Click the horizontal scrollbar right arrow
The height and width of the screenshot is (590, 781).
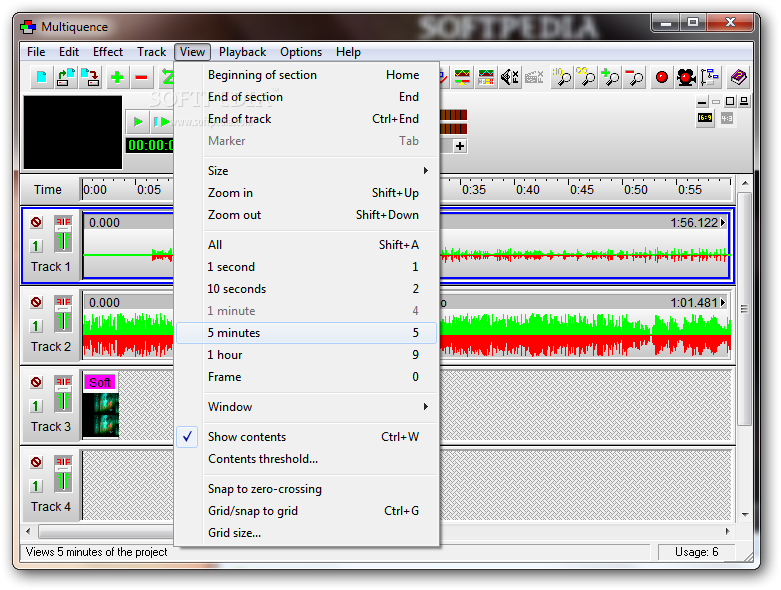(x=728, y=531)
